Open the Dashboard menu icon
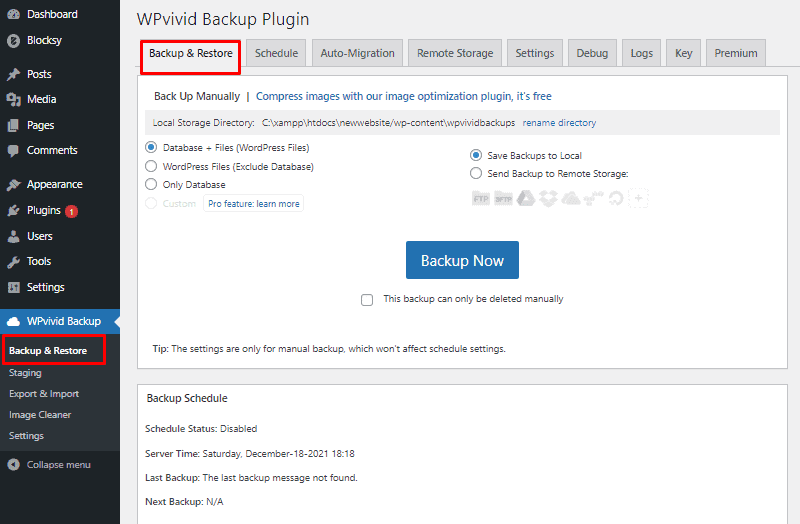This screenshot has height=524, width=800. pyautogui.click(x=14, y=14)
